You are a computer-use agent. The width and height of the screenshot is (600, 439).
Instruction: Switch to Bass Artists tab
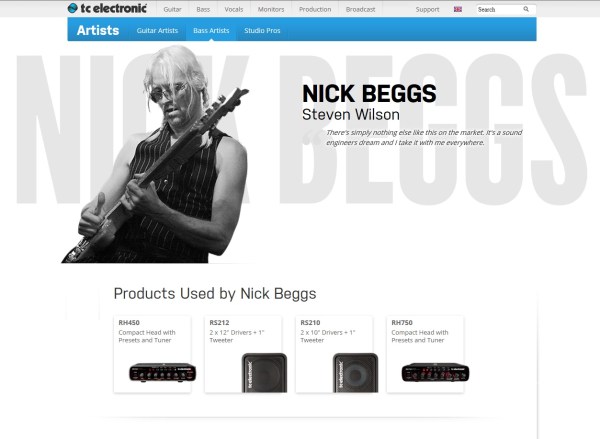click(211, 30)
